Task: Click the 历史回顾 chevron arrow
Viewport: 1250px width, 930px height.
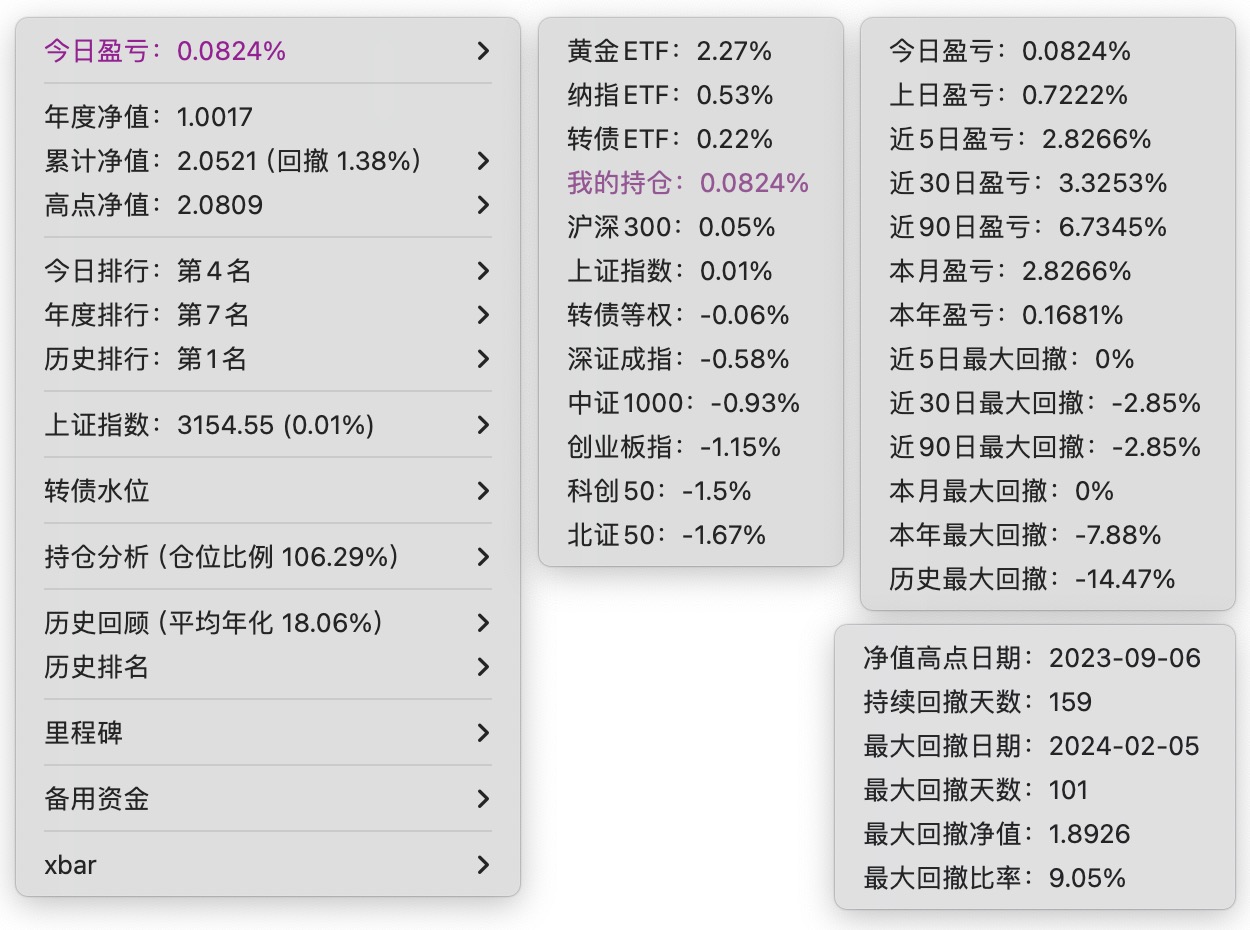Action: coord(483,623)
